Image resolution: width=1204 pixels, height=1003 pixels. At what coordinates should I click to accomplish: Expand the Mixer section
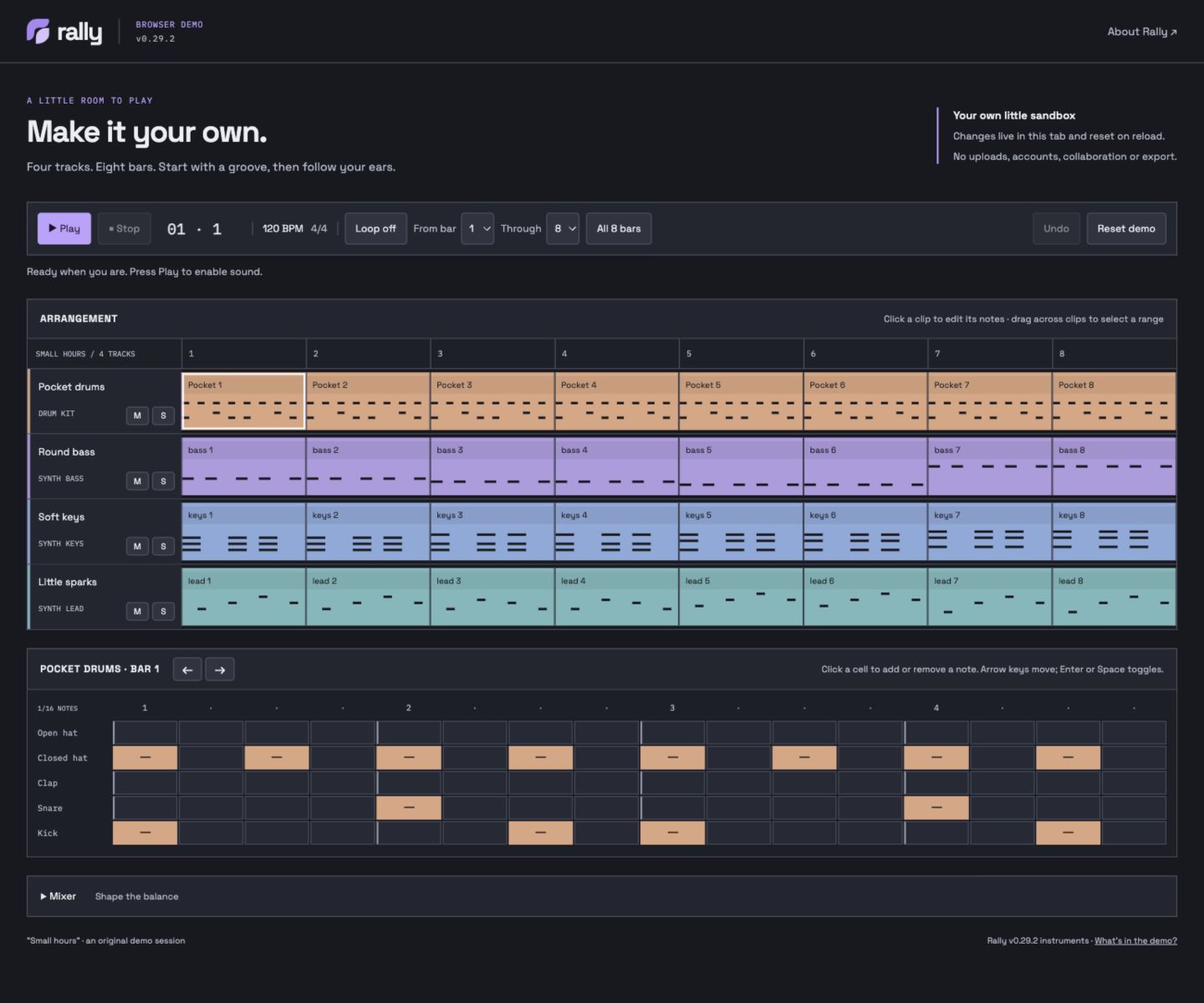tap(58, 896)
